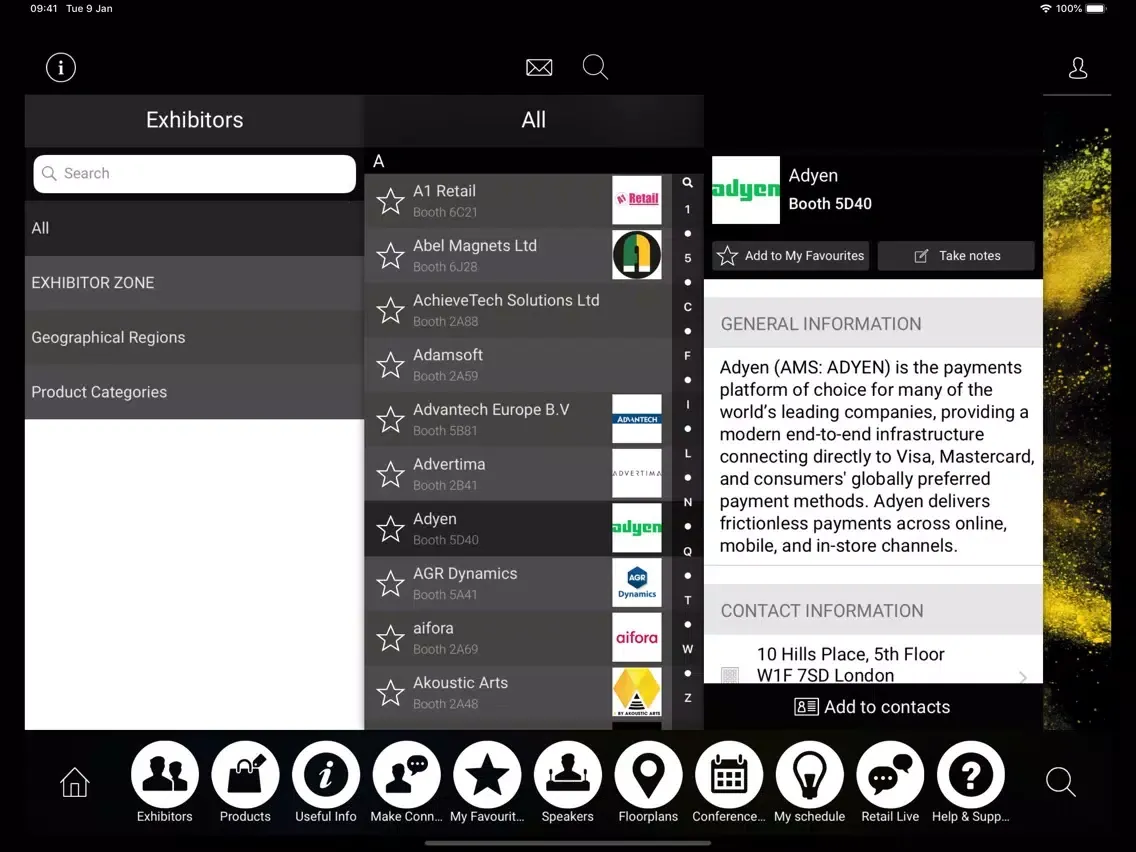Click the Take notes button
The width and height of the screenshot is (1136, 852).
click(x=956, y=256)
